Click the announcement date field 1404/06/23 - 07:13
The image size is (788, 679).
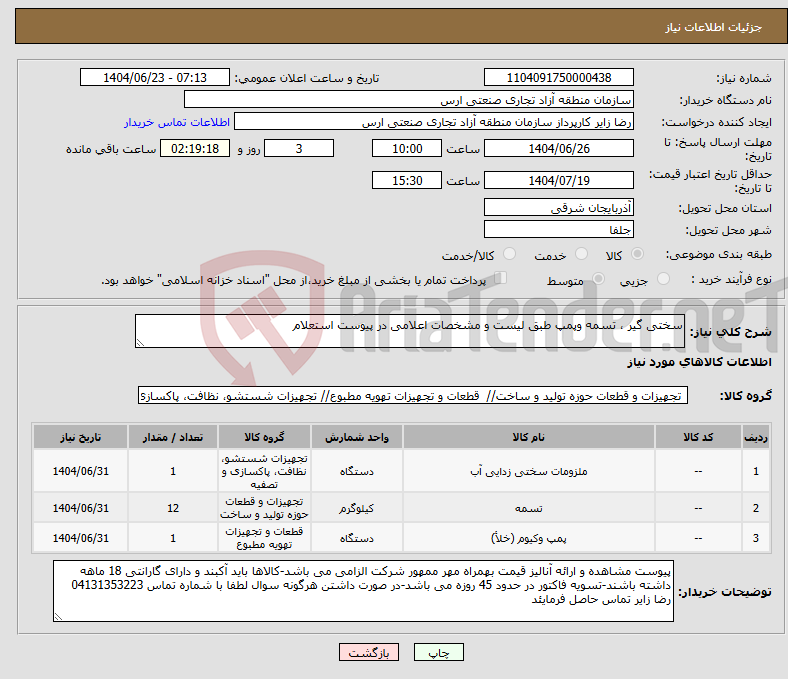point(155,77)
